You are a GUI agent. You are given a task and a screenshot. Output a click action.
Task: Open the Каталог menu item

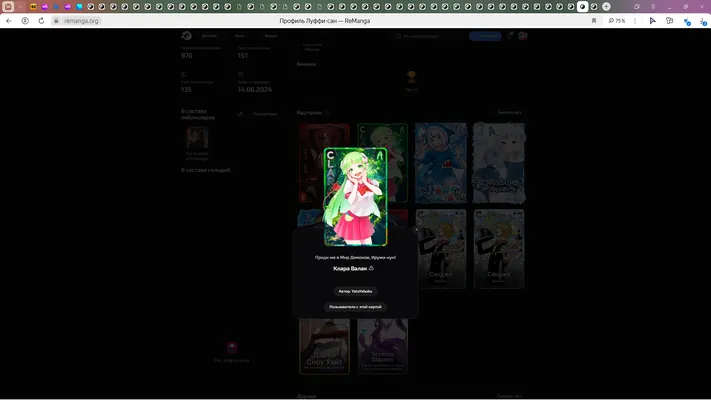click(x=209, y=36)
